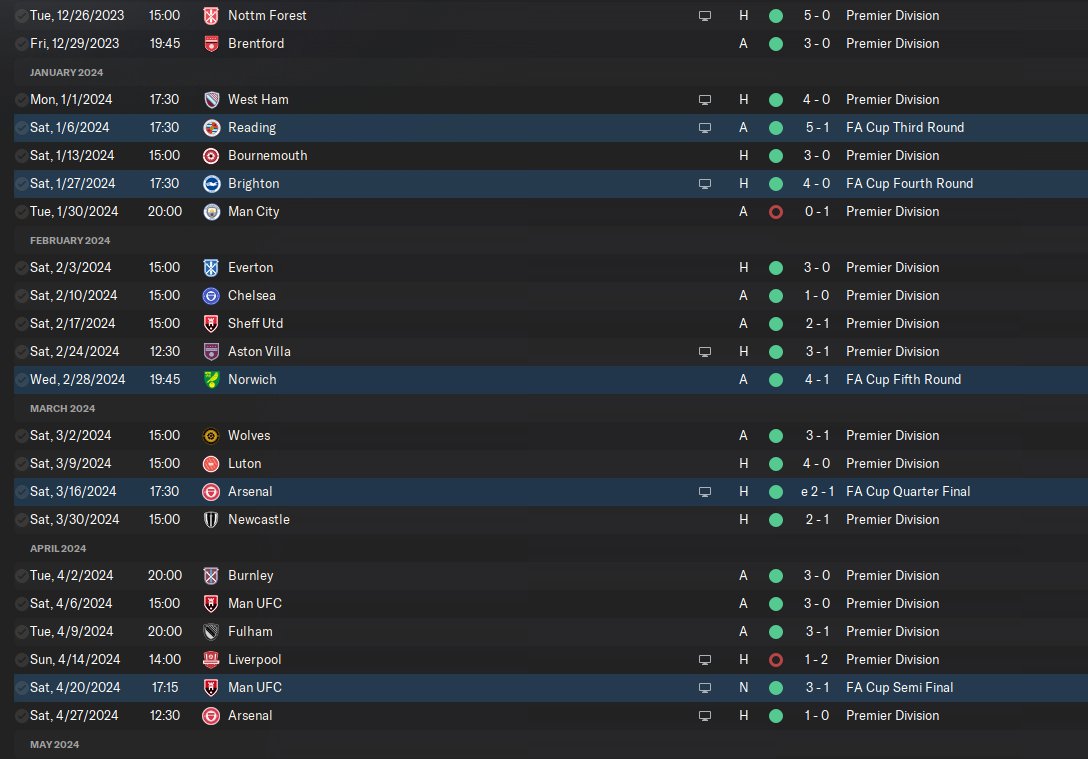This screenshot has width=1088, height=759.
Task: Click the Liverpool club crest icon
Action: (211, 660)
